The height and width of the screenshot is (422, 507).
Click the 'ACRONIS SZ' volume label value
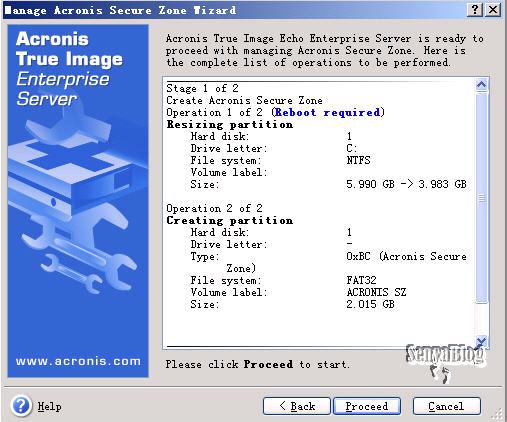[x=376, y=292]
